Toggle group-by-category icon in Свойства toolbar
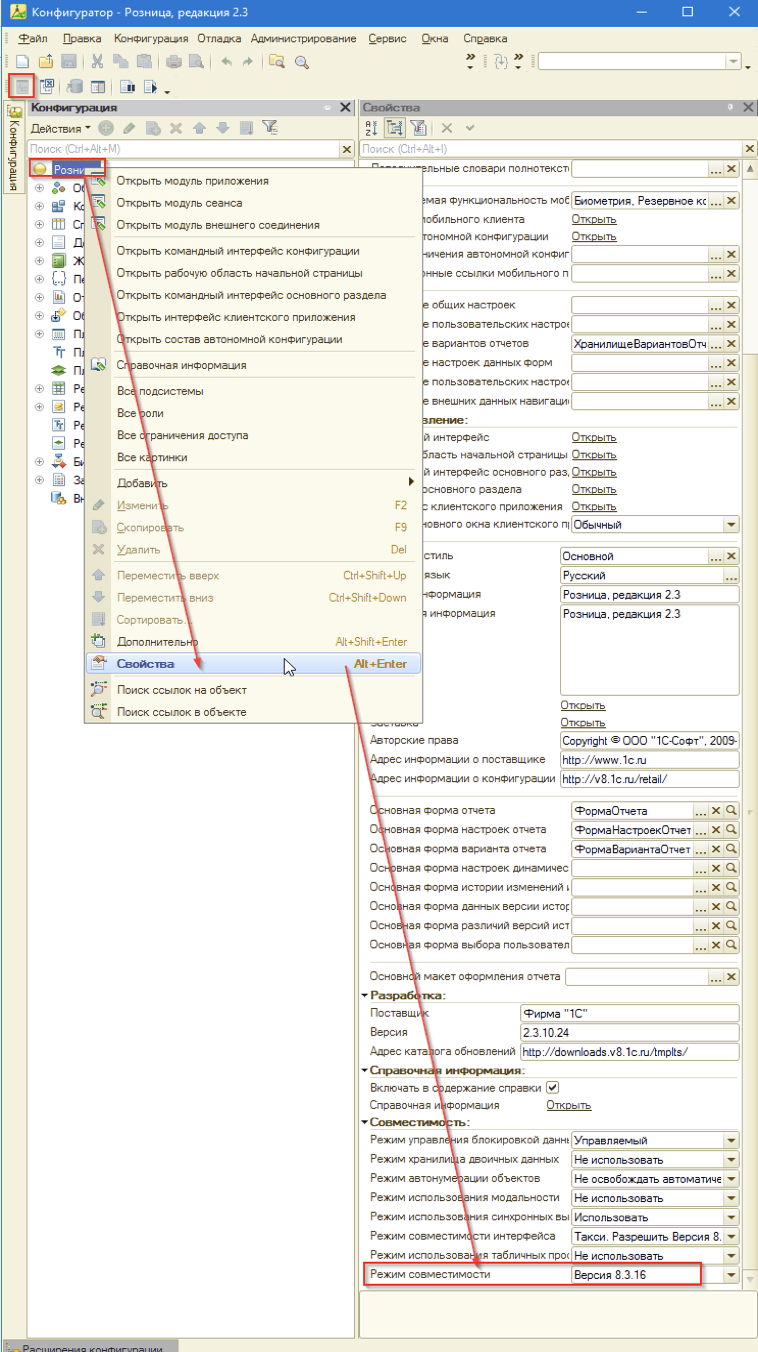Viewport: 758px width, 1352px height. (395, 128)
